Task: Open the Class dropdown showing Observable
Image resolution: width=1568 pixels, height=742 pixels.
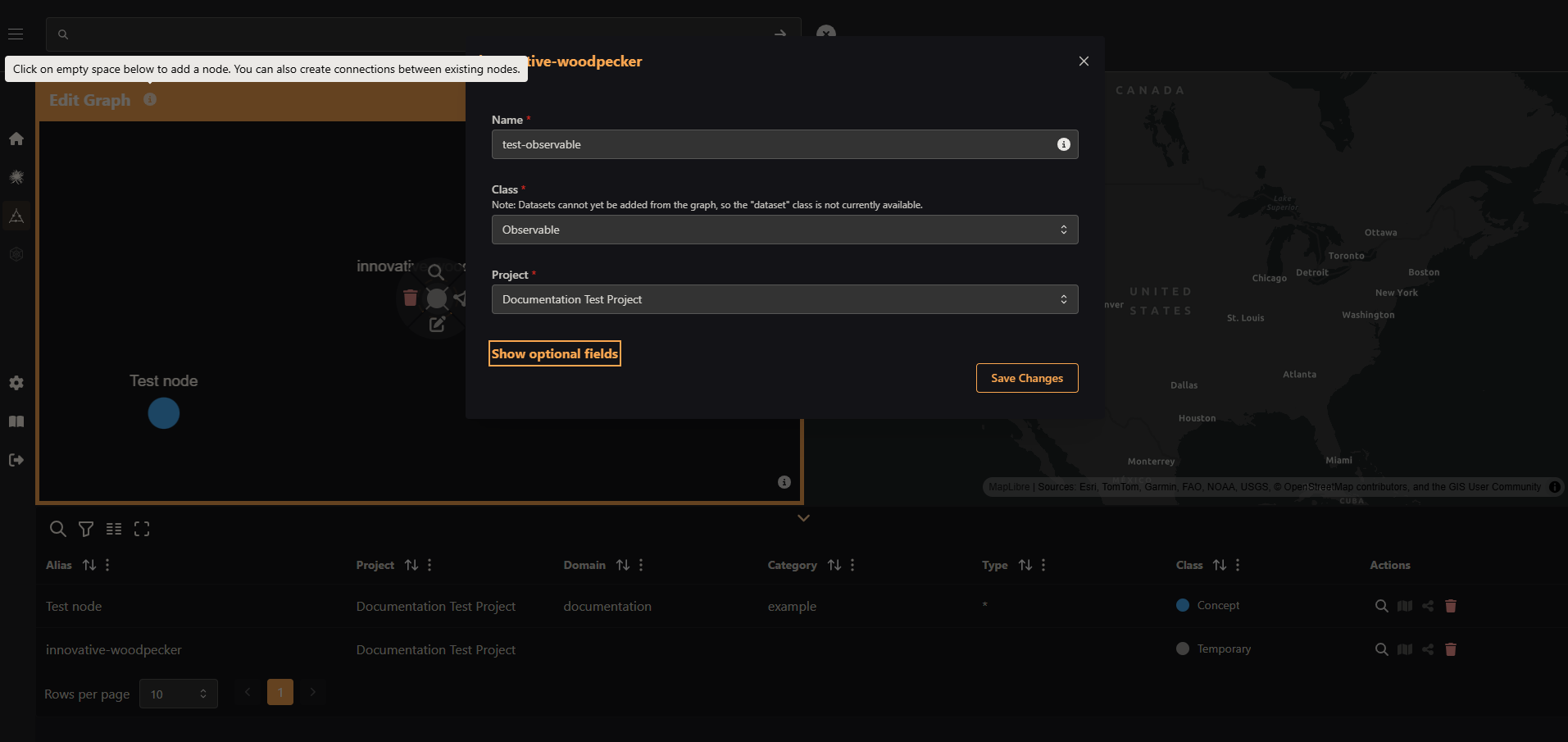Action: coord(784,230)
